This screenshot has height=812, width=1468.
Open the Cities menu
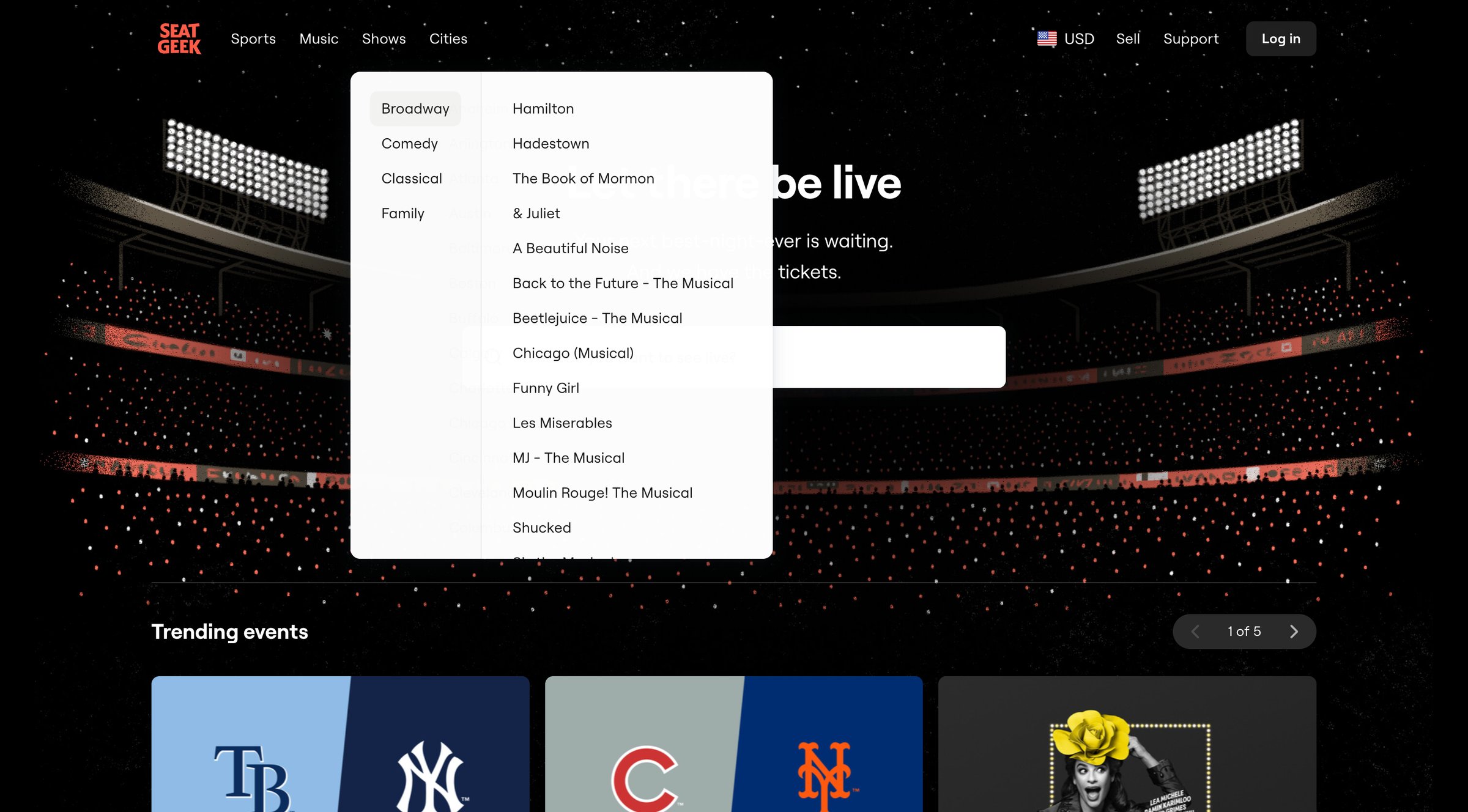pos(448,39)
